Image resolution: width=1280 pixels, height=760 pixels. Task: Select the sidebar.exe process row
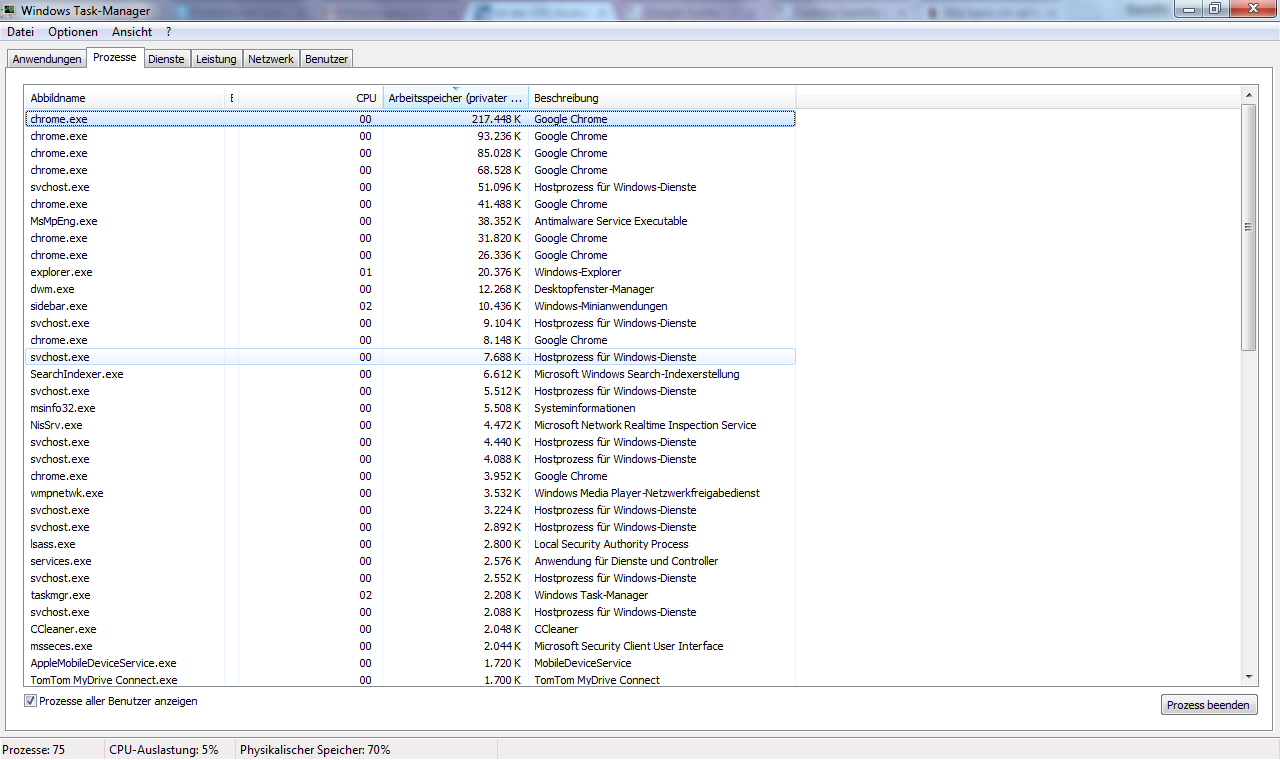pos(410,306)
